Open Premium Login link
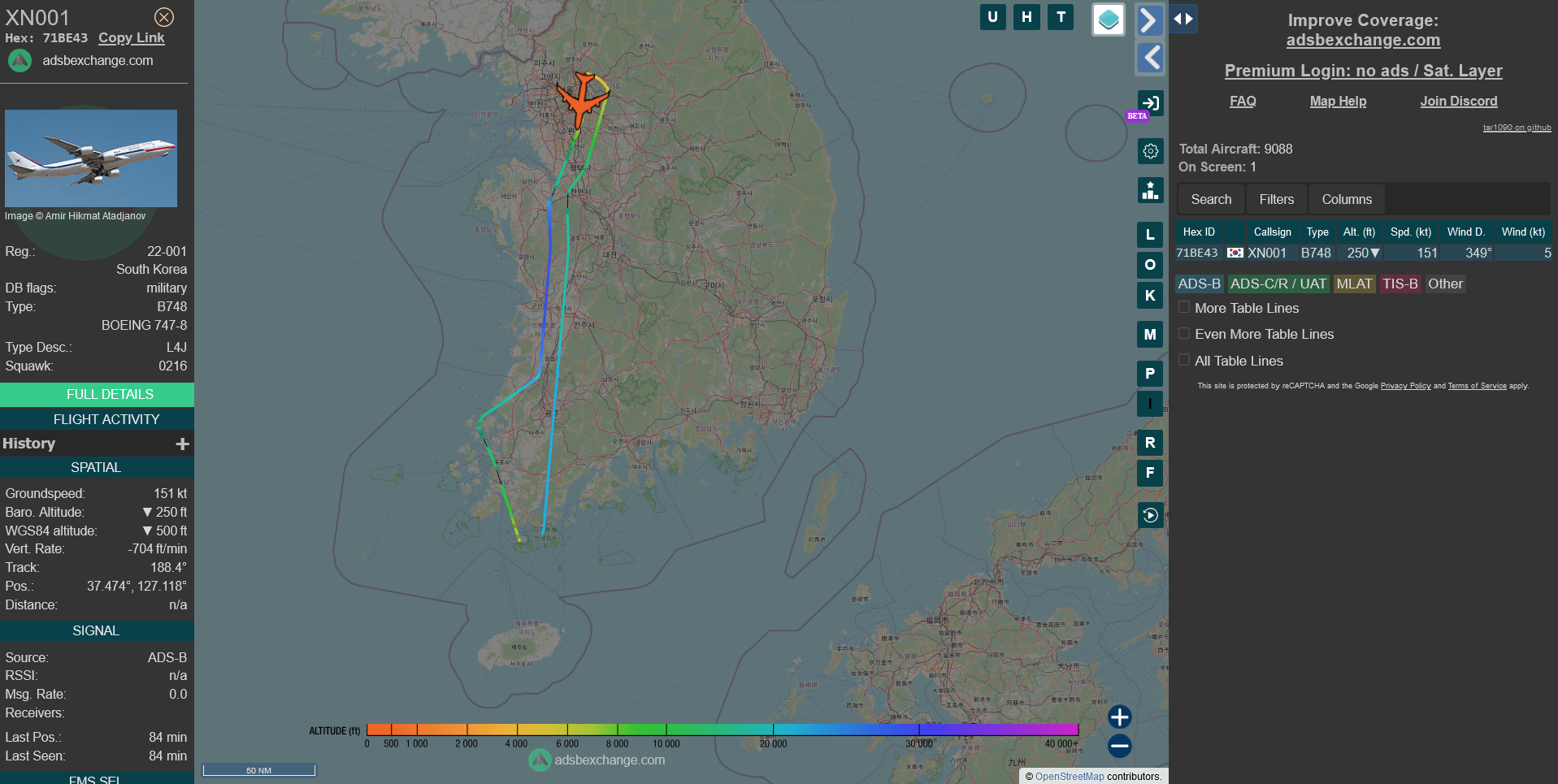The height and width of the screenshot is (784, 1558). pyautogui.click(x=1363, y=71)
